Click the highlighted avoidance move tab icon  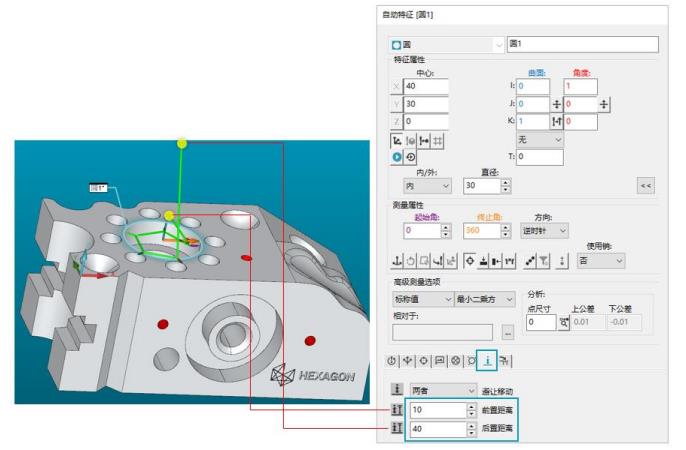[x=487, y=360]
